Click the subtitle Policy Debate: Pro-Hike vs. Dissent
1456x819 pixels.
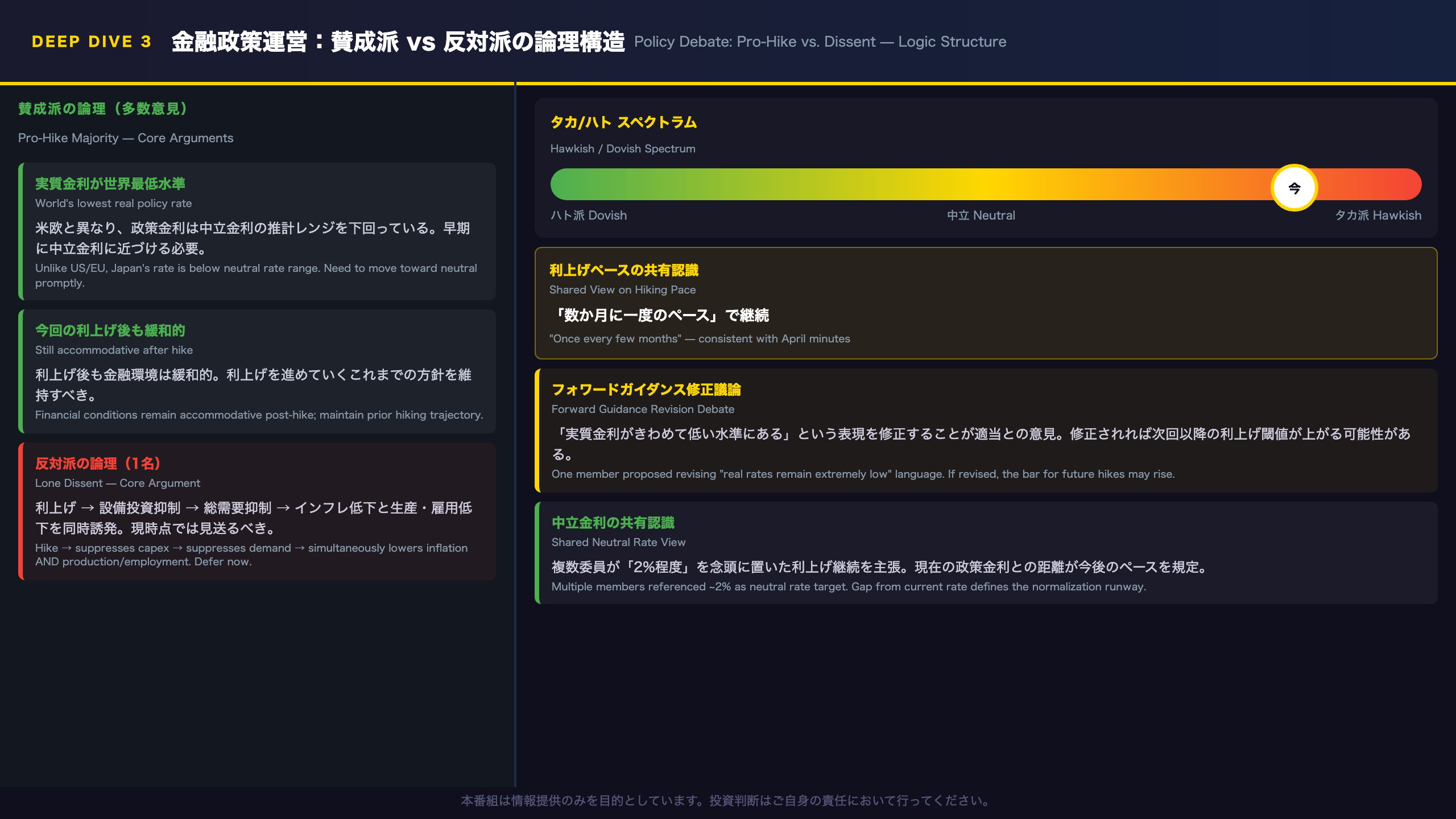tap(820, 42)
